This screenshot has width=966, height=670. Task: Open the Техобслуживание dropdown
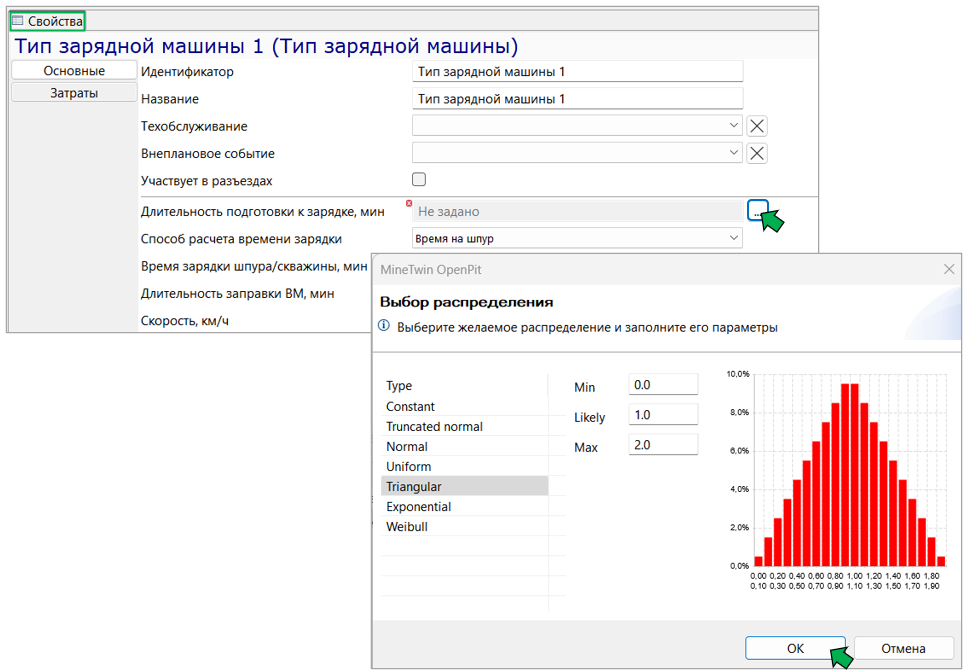tap(577, 126)
